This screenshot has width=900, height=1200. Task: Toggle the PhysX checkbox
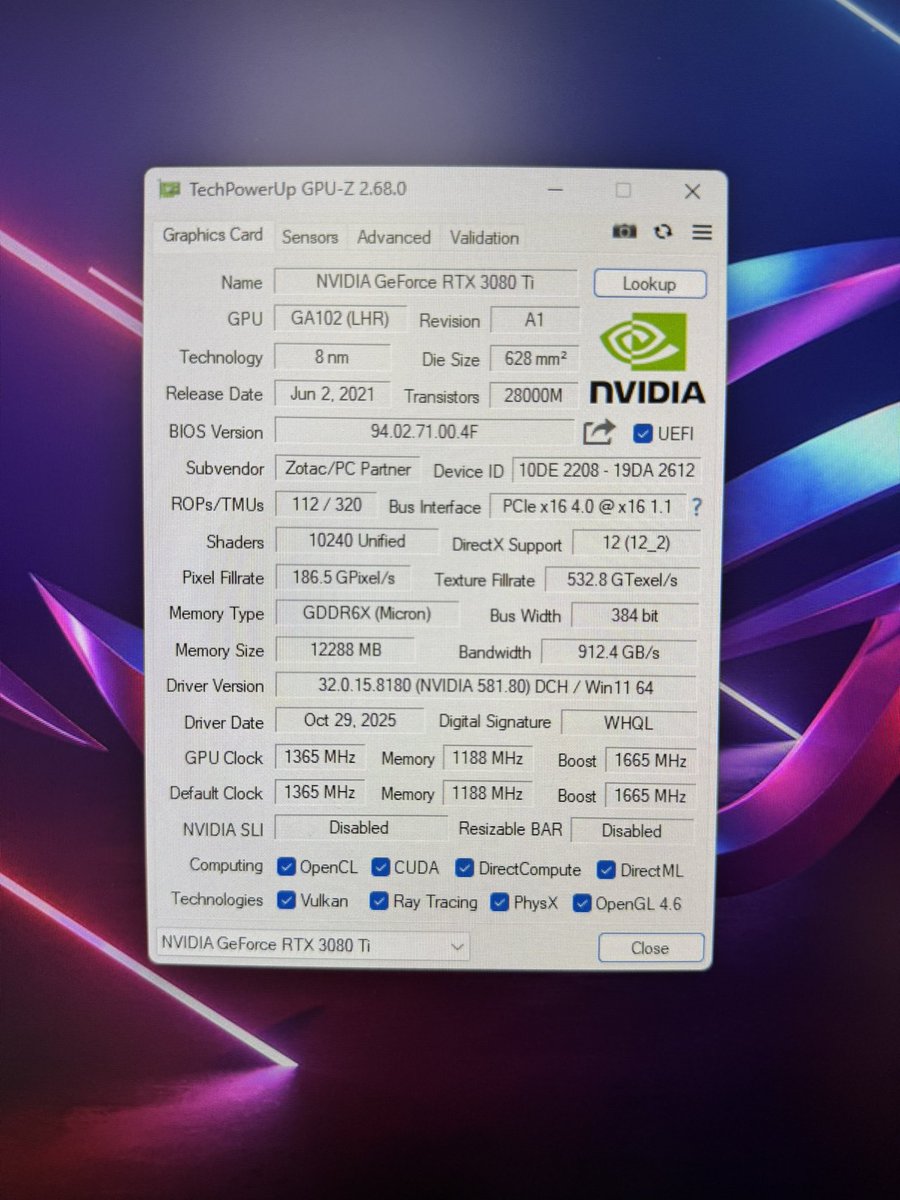499,902
